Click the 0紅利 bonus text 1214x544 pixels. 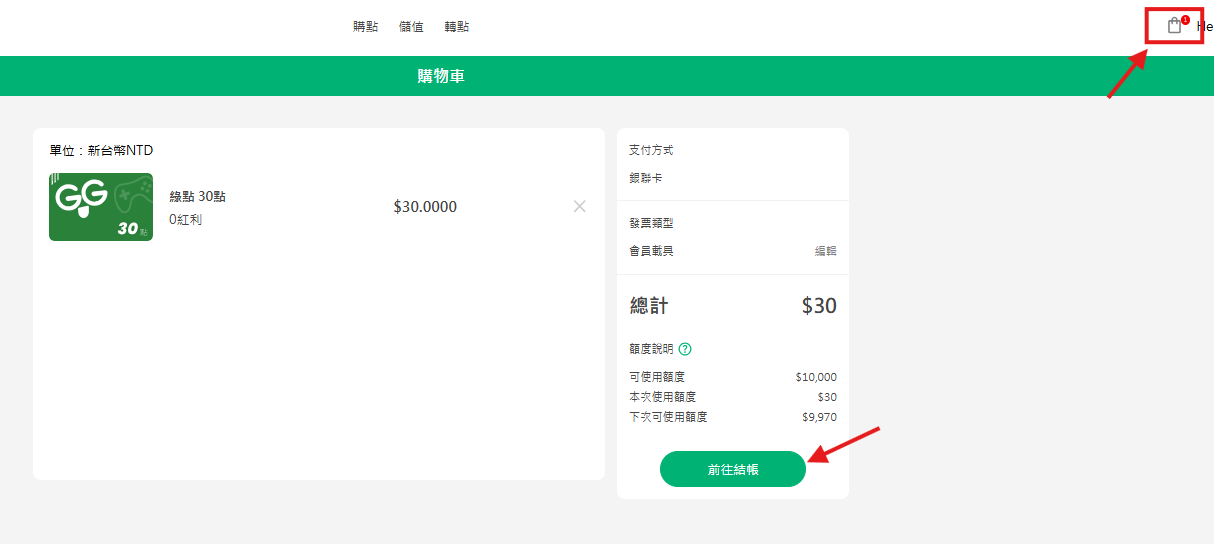pos(185,219)
